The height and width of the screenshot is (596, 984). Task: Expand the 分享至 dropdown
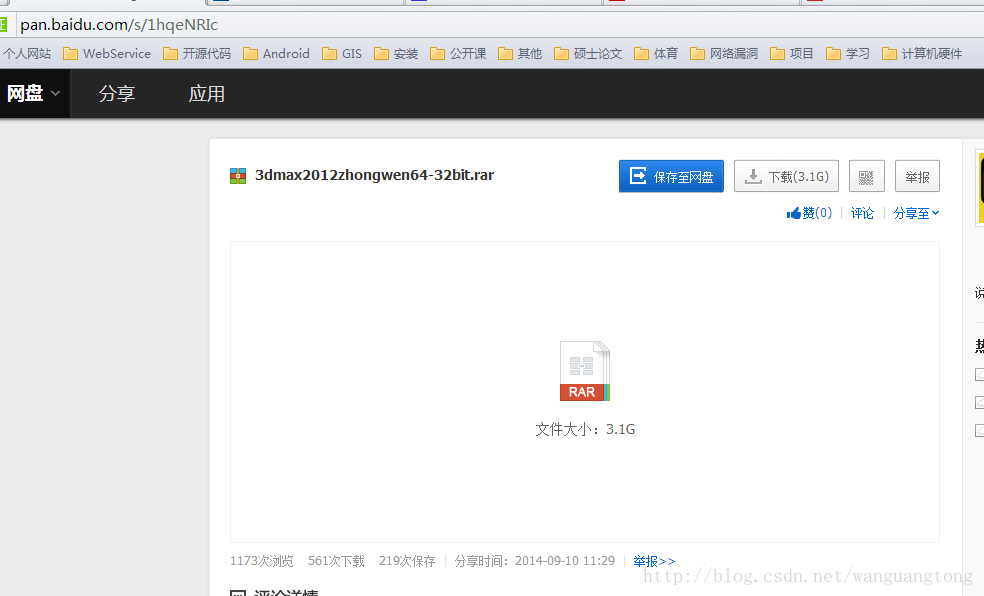point(916,213)
